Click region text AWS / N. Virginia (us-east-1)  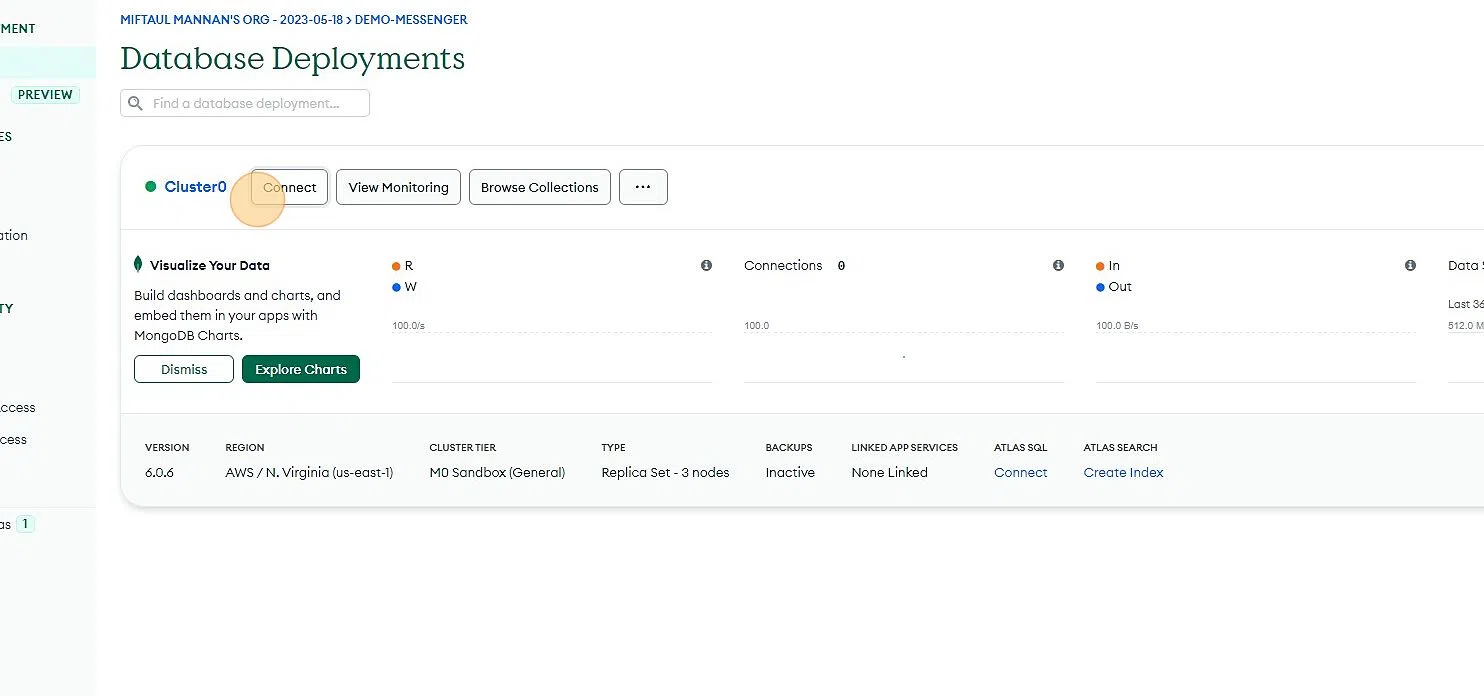(309, 472)
